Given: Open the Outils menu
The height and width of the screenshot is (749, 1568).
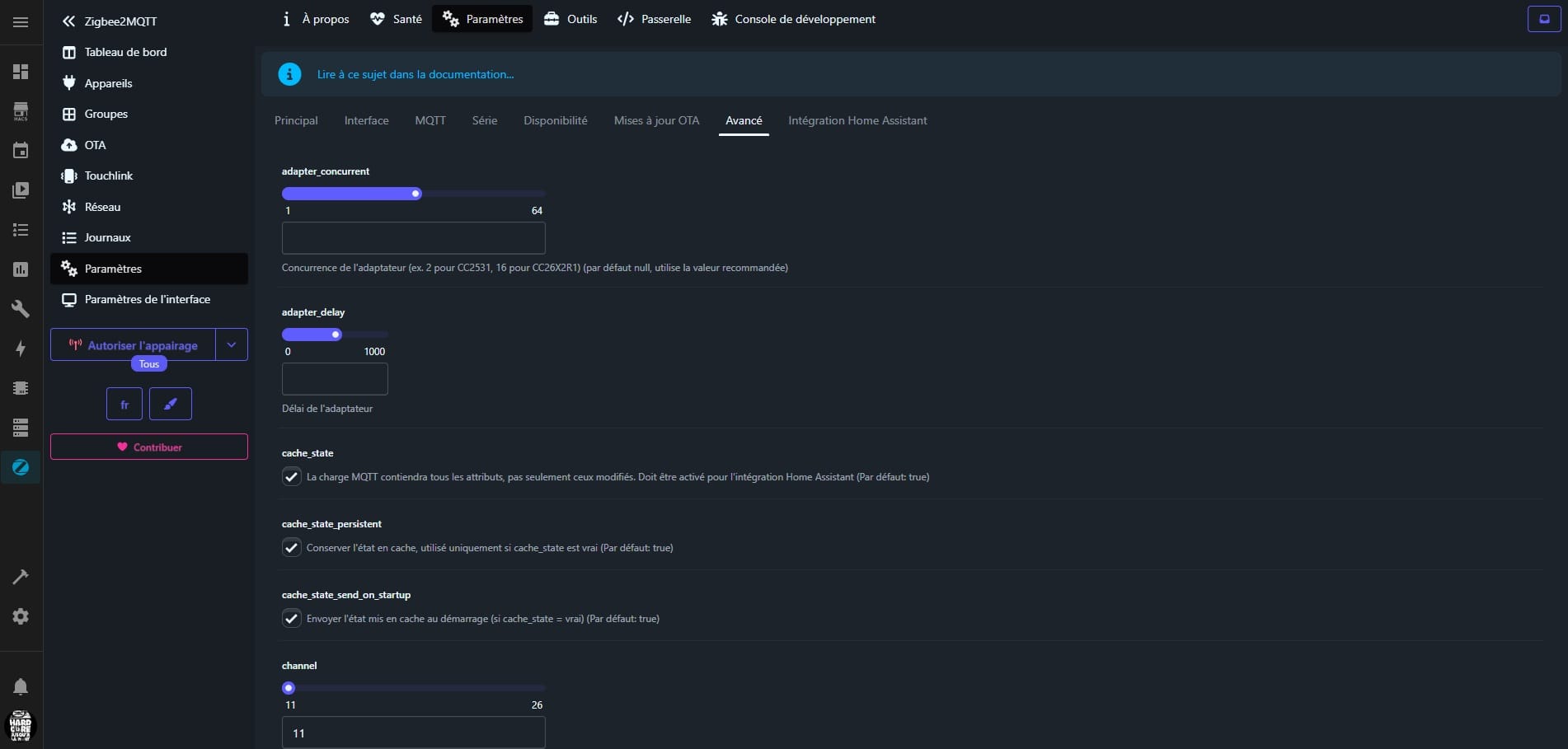Looking at the screenshot, I should pos(570,19).
